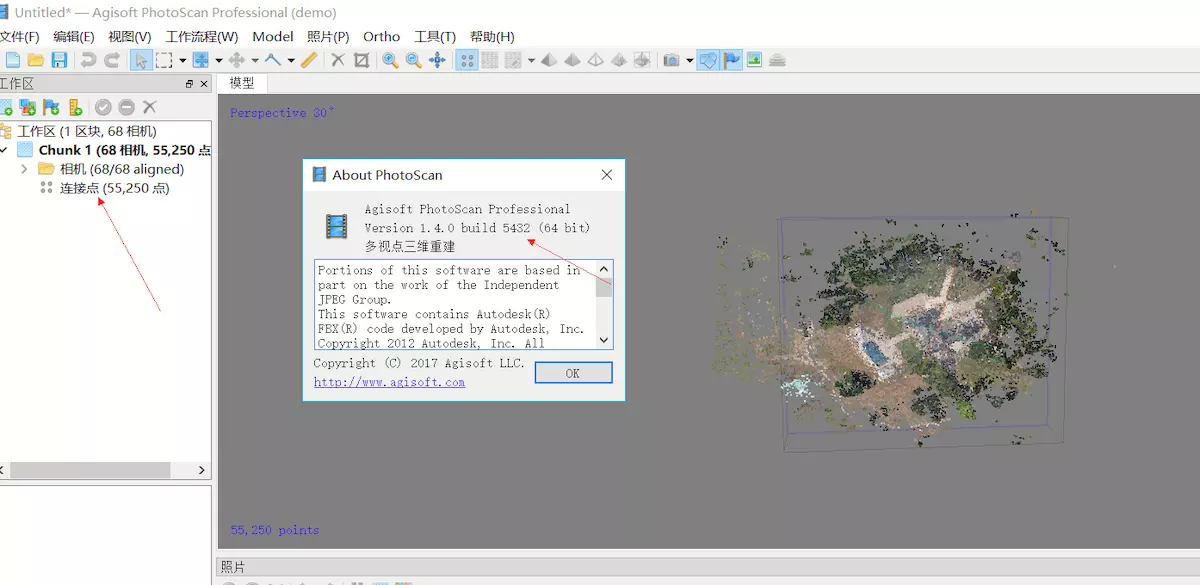Select the Navigation arrow tool
This screenshot has width=1200, height=585.
point(141,60)
